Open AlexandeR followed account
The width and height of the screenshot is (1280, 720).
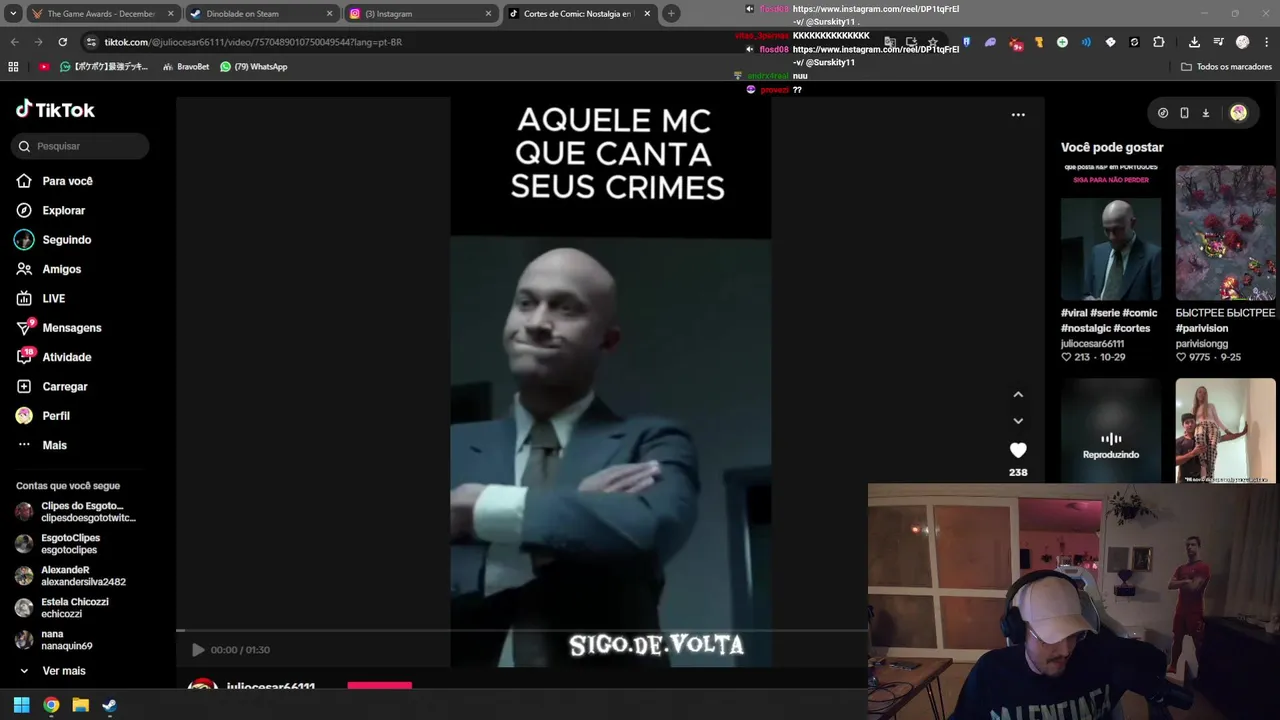[x=70, y=576]
